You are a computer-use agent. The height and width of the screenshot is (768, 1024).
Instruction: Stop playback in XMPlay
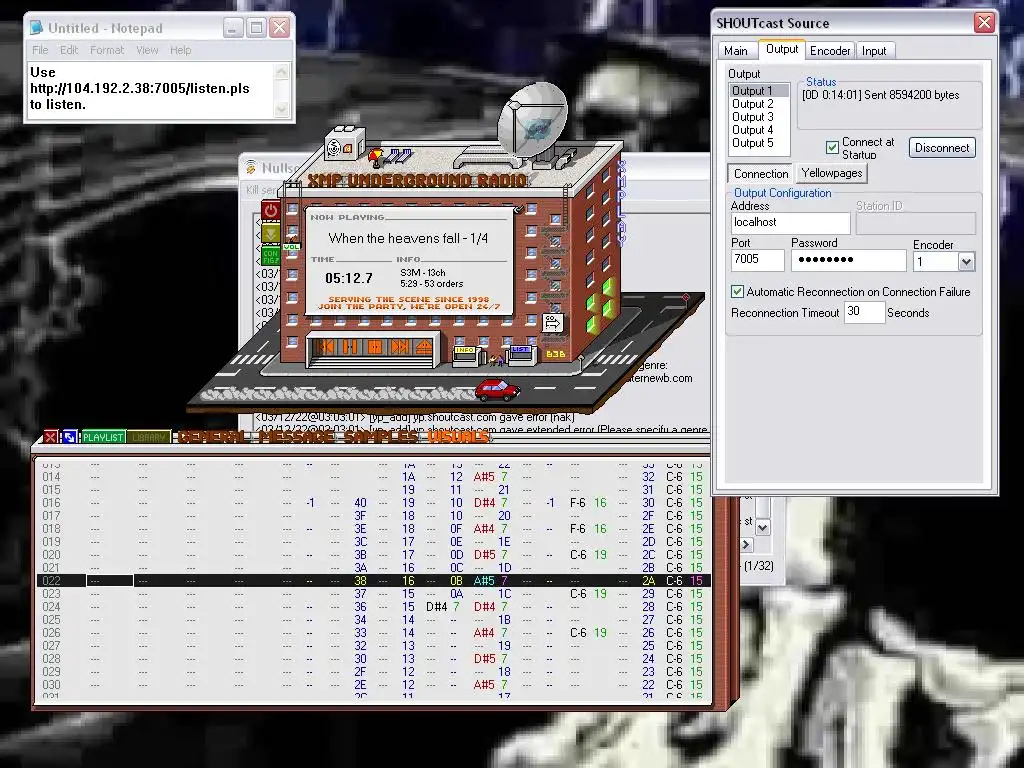[x=375, y=347]
